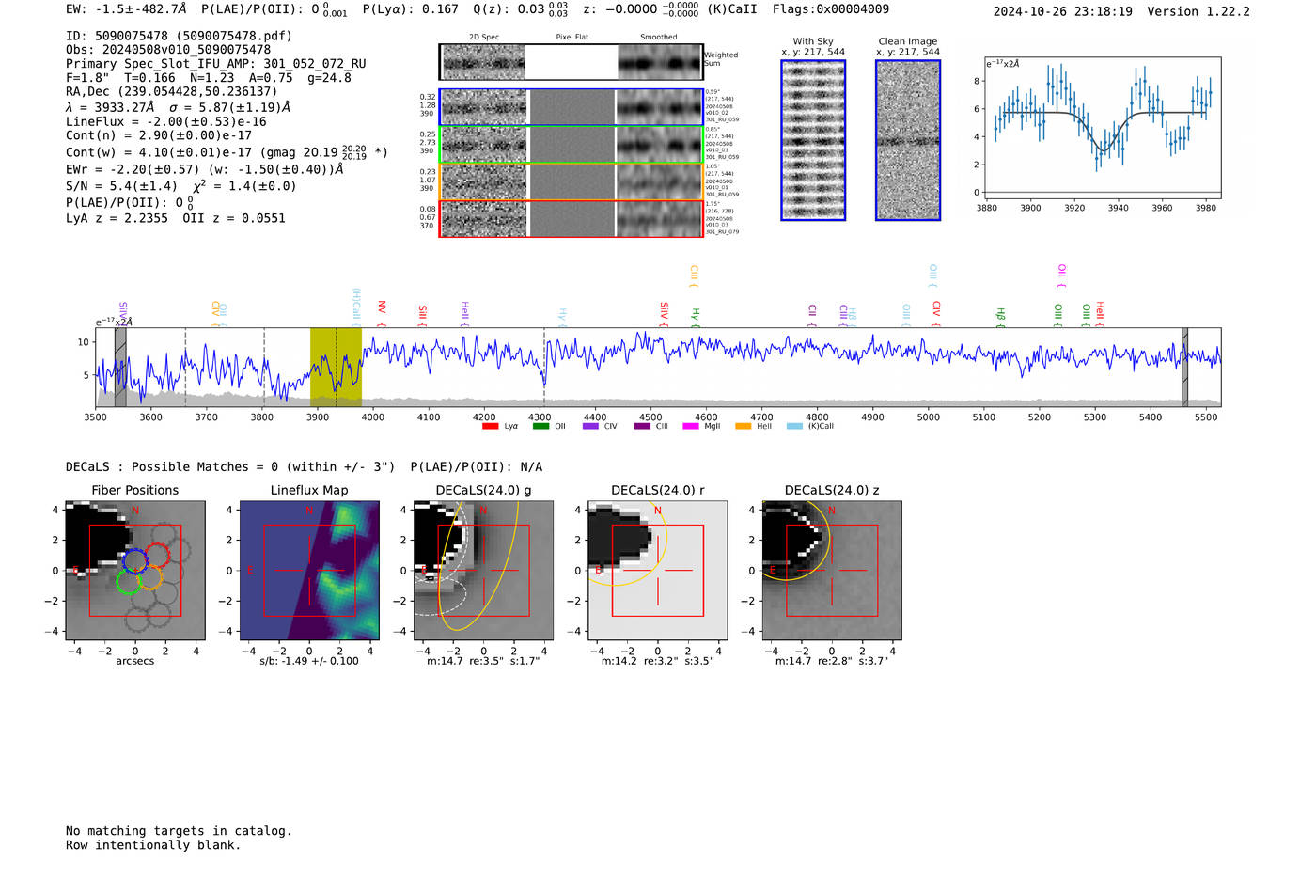Click the magenta MgII legend swatch

click(x=690, y=426)
